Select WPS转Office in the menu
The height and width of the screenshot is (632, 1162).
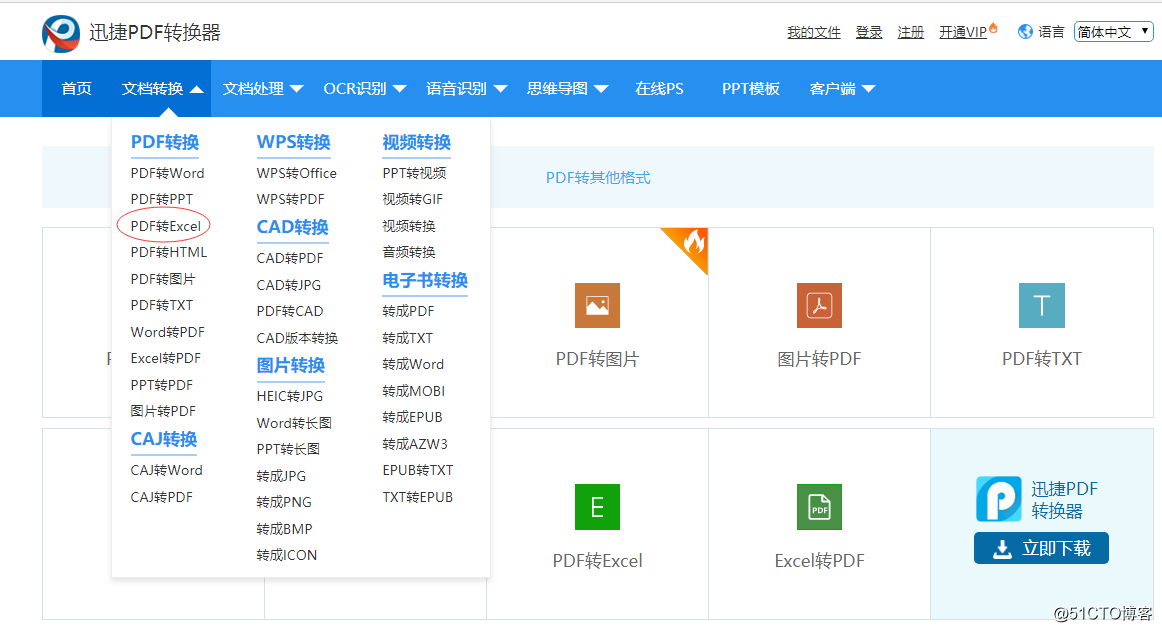pos(296,173)
